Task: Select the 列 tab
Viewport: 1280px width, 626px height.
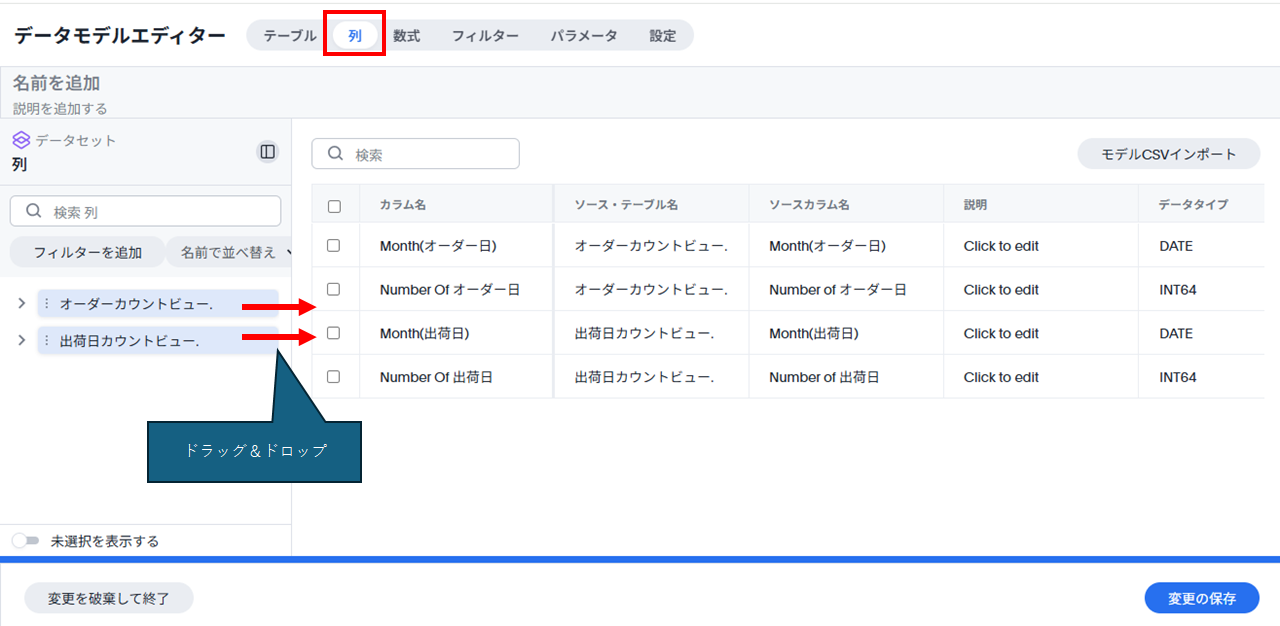Action: [x=355, y=36]
